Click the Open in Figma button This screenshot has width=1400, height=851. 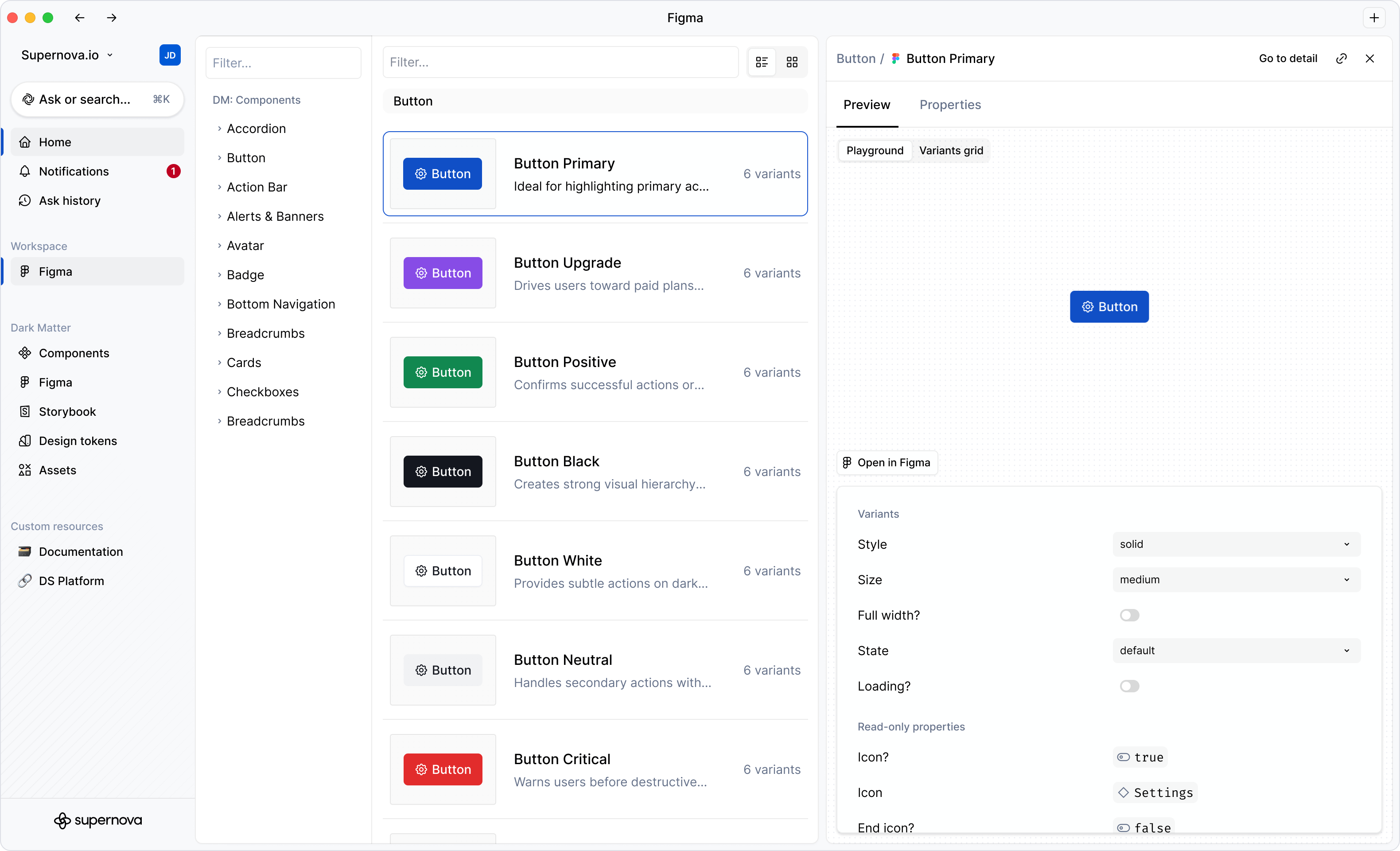pyautogui.click(x=887, y=462)
